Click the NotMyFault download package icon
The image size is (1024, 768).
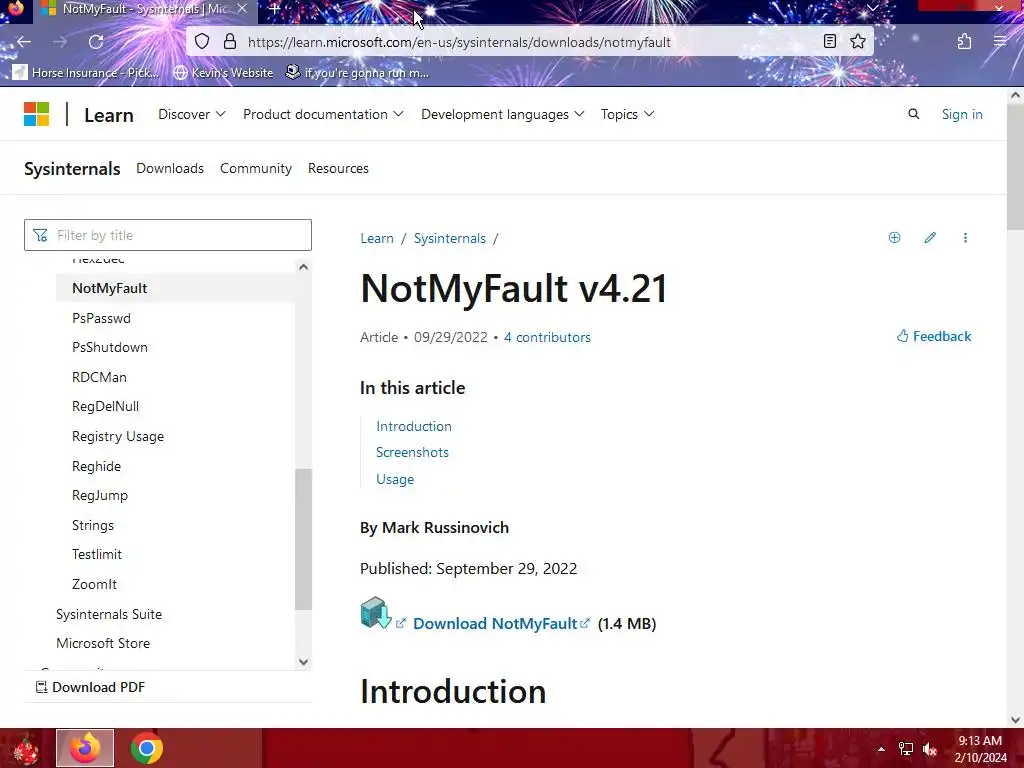pyautogui.click(x=376, y=613)
